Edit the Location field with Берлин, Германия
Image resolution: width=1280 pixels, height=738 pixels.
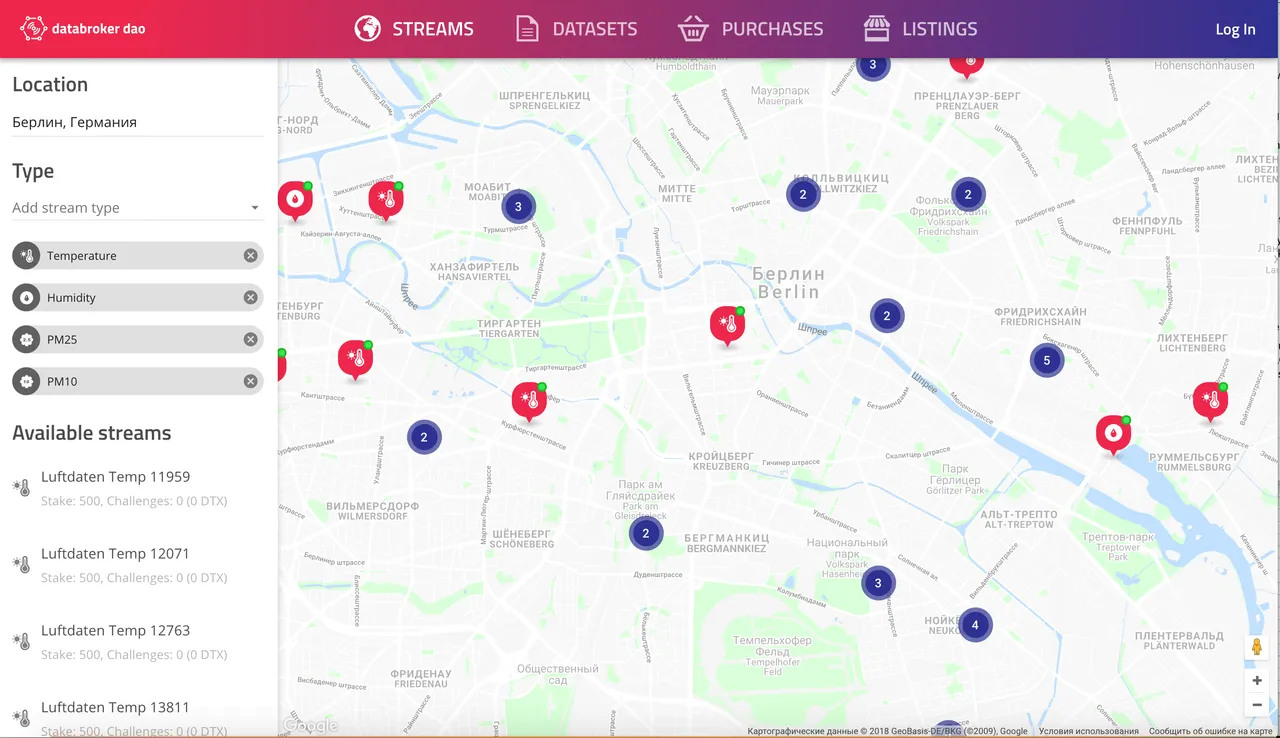click(x=138, y=122)
